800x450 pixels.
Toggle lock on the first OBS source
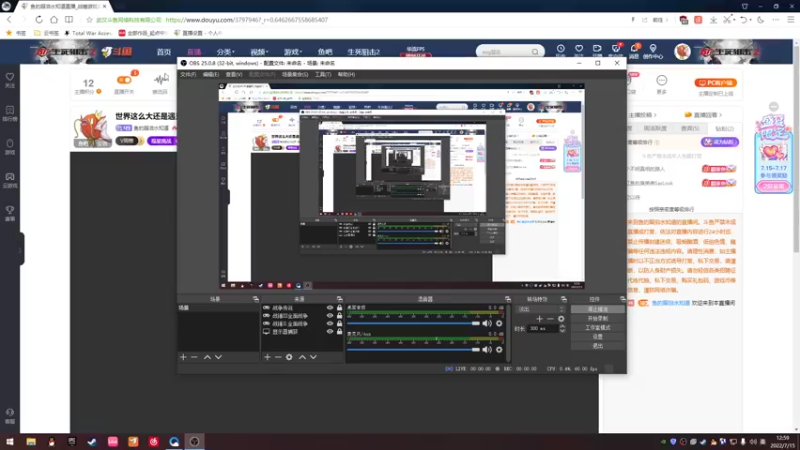(339, 308)
